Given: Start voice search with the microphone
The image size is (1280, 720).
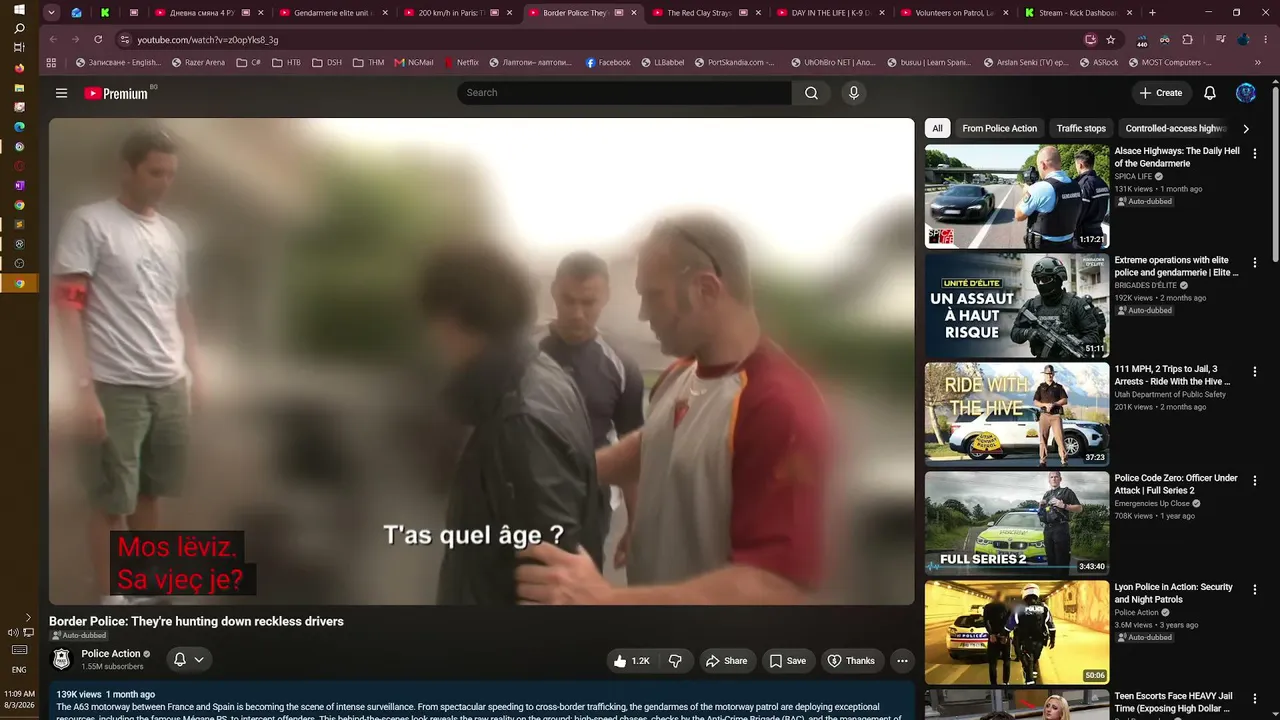Looking at the screenshot, I should [x=853, y=93].
